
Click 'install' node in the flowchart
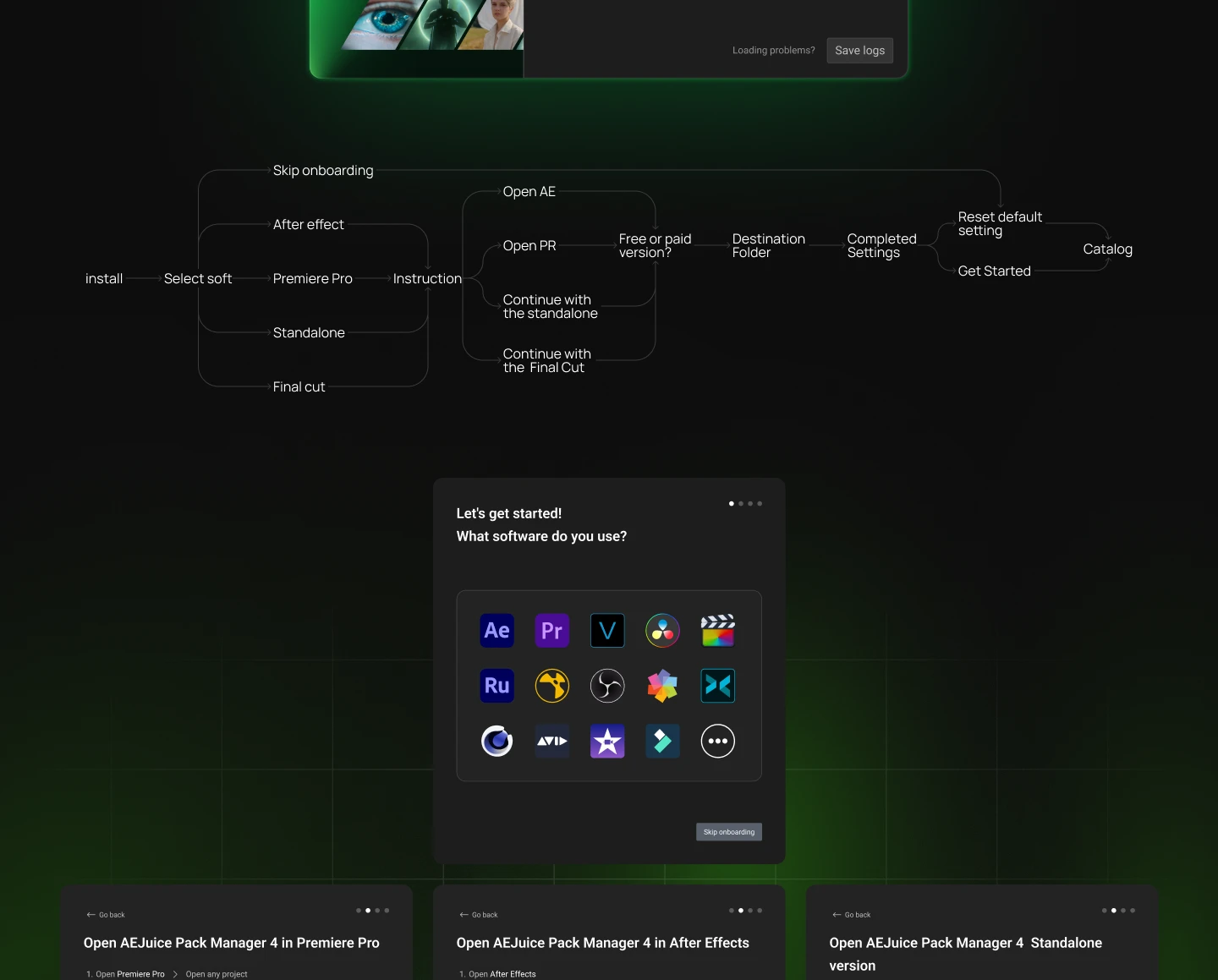point(104,279)
